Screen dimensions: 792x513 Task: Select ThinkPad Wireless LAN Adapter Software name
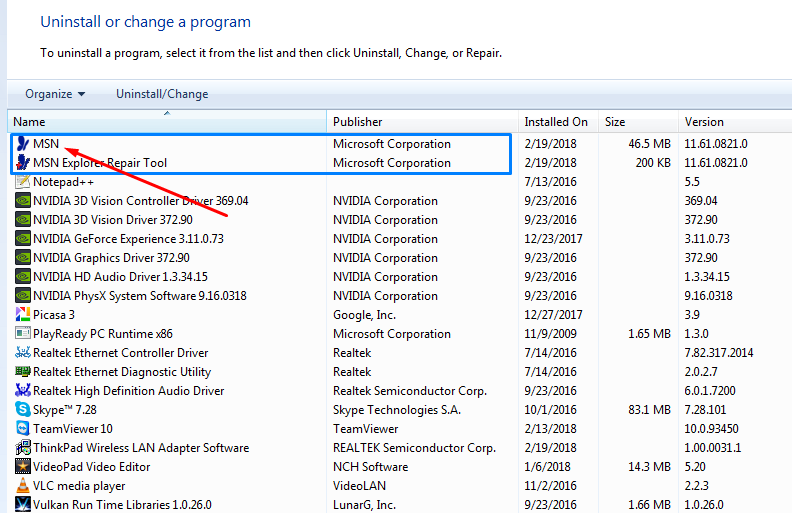click(141, 448)
